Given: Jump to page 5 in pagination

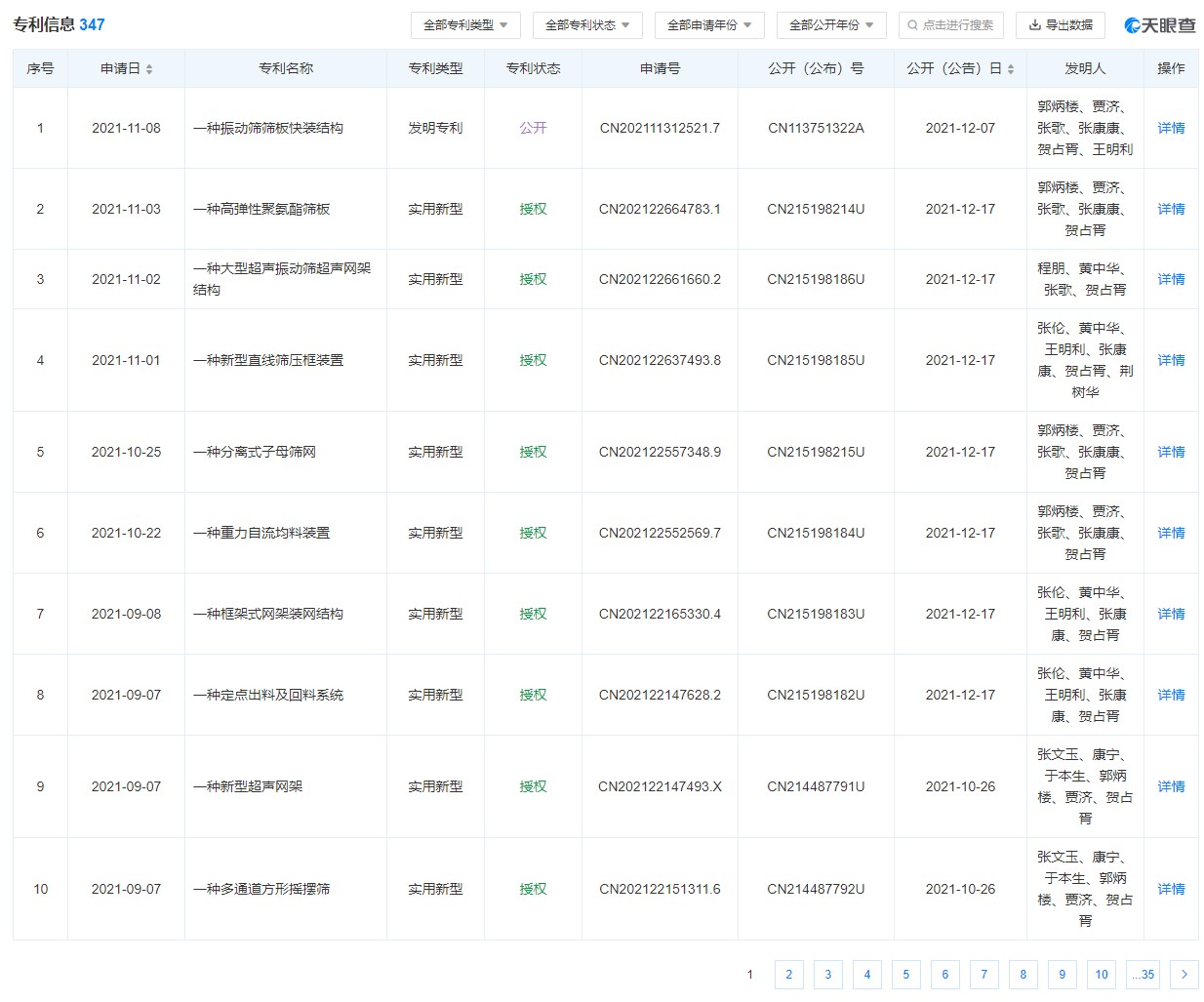Looking at the screenshot, I should (905, 975).
